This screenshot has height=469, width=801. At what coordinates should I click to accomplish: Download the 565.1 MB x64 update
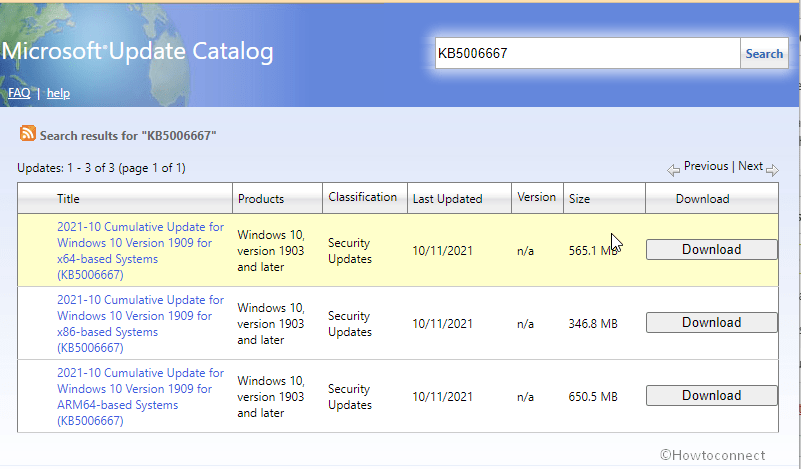[x=711, y=249]
